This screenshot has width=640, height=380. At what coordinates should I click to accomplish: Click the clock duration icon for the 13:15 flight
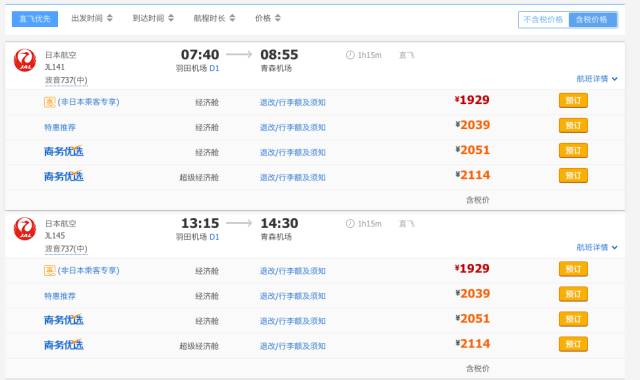[350, 223]
